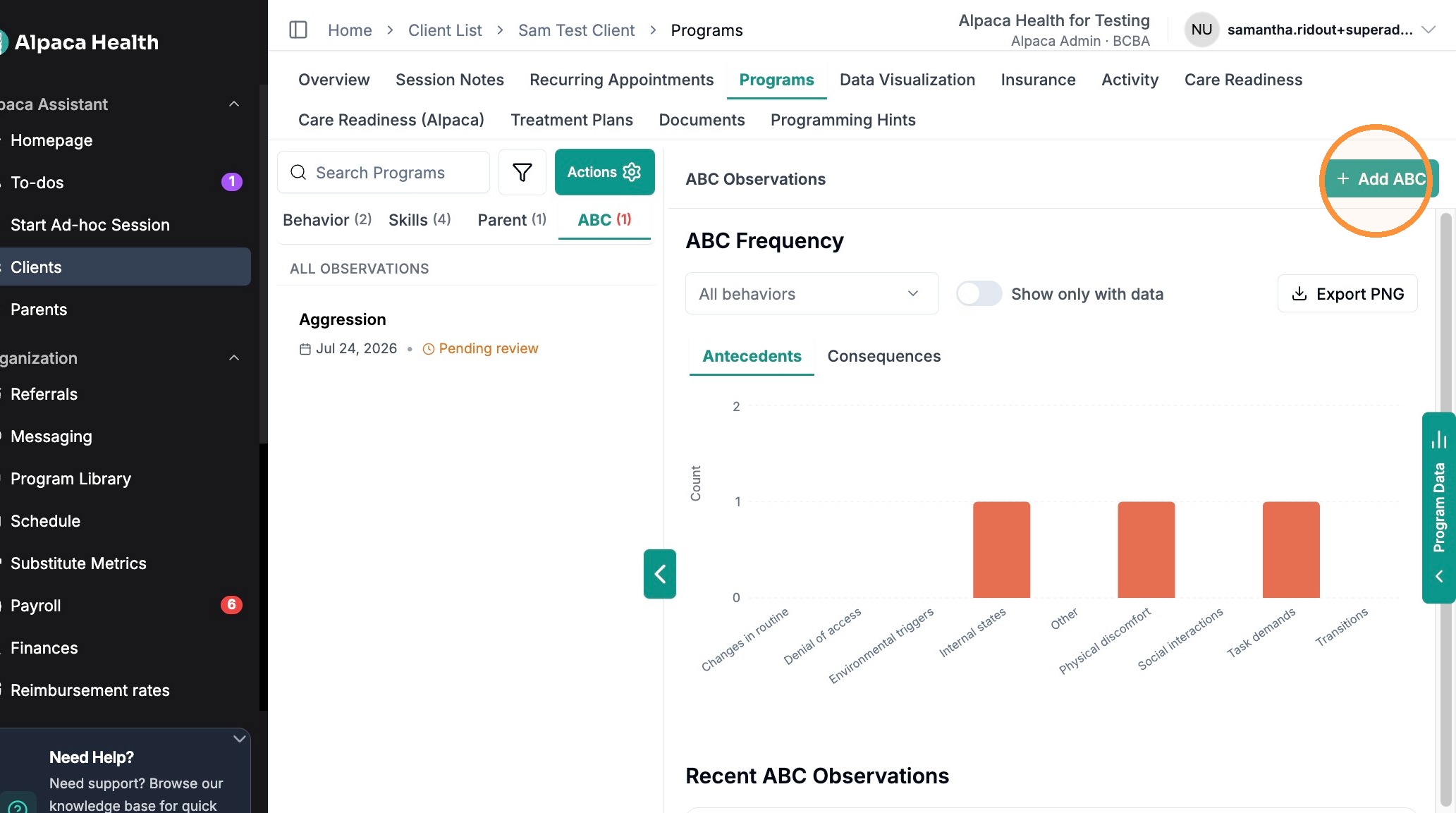Click the search magnifier icon
The height and width of the screenshot is (813, 1456).
pos(298,173)
